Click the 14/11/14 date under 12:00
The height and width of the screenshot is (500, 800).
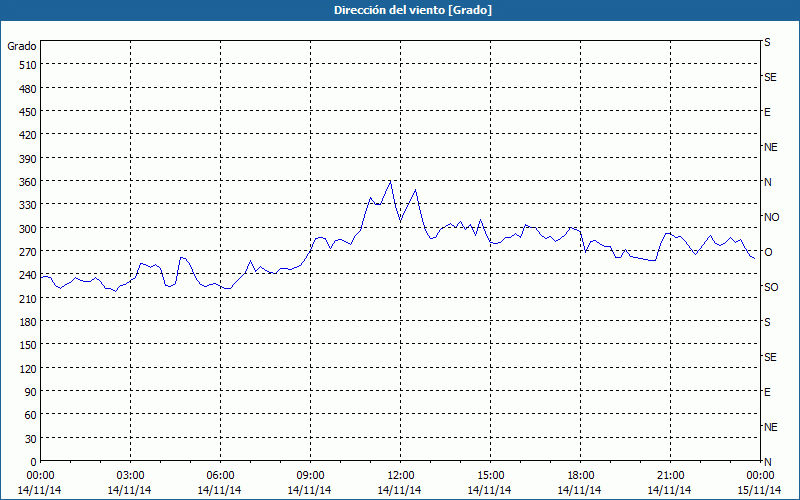click(x=399, y=490)
